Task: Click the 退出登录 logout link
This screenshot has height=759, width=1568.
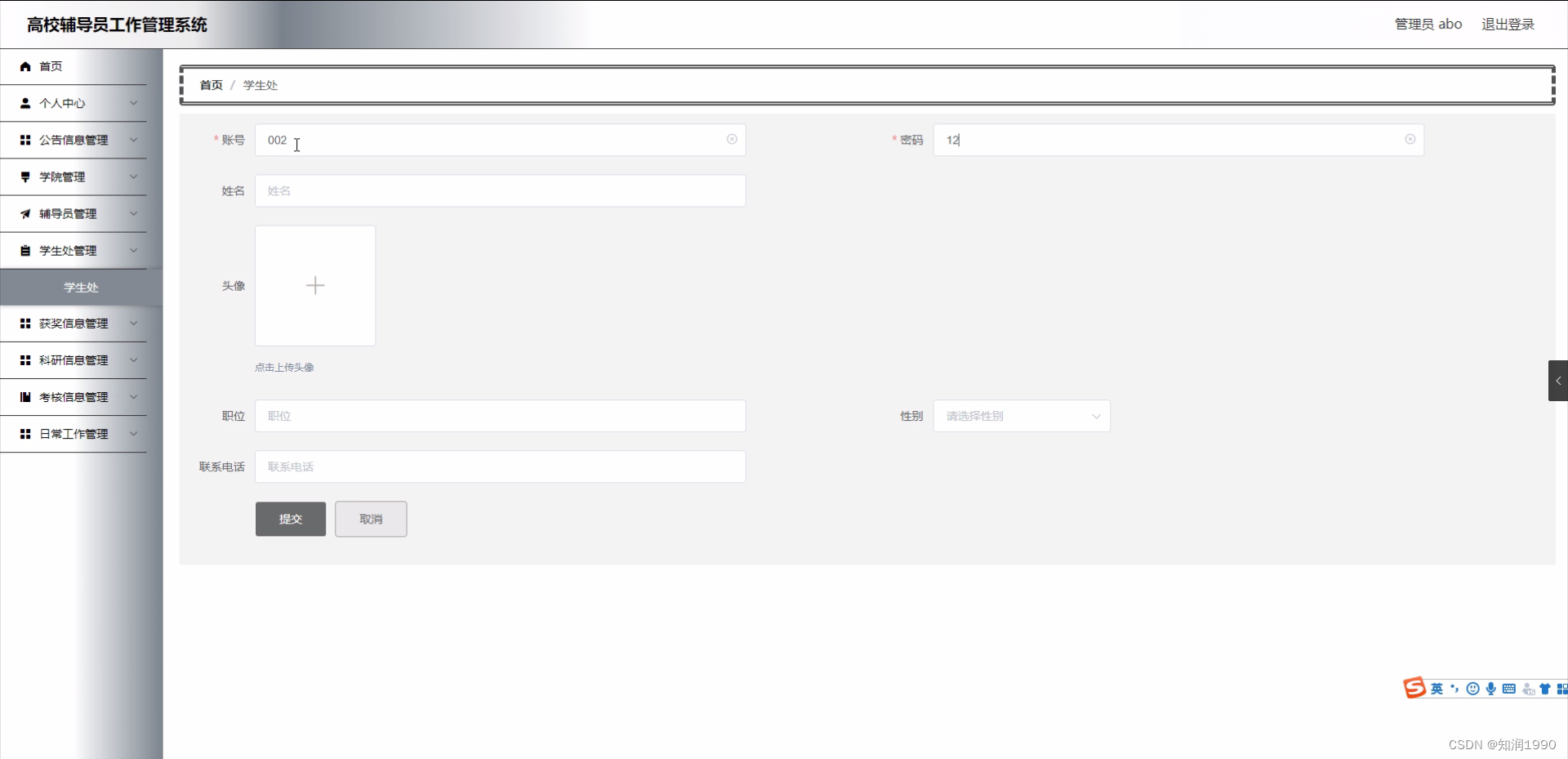Action: [1508, 24]
